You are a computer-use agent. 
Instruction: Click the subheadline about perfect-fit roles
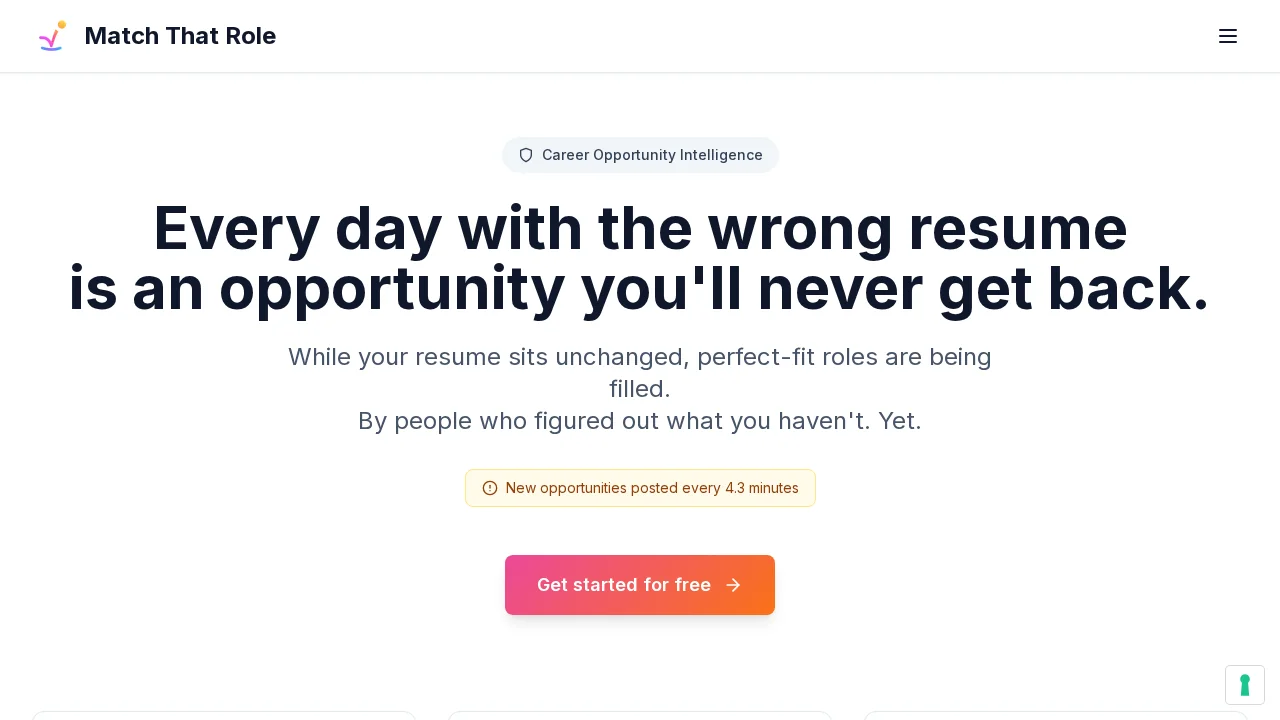[x=640, y=373]
